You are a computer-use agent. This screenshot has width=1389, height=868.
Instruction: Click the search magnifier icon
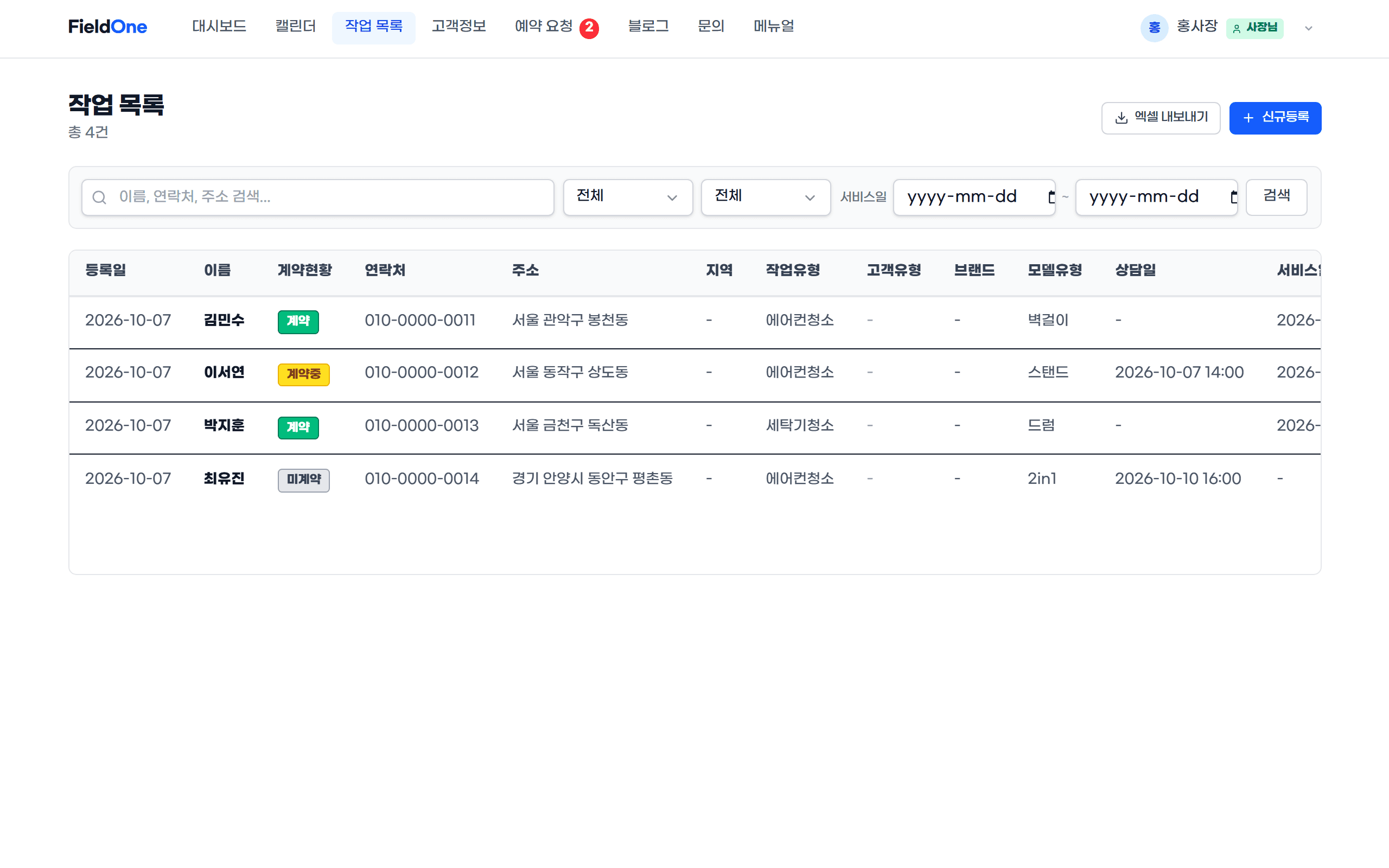click(x=99, y=197)
